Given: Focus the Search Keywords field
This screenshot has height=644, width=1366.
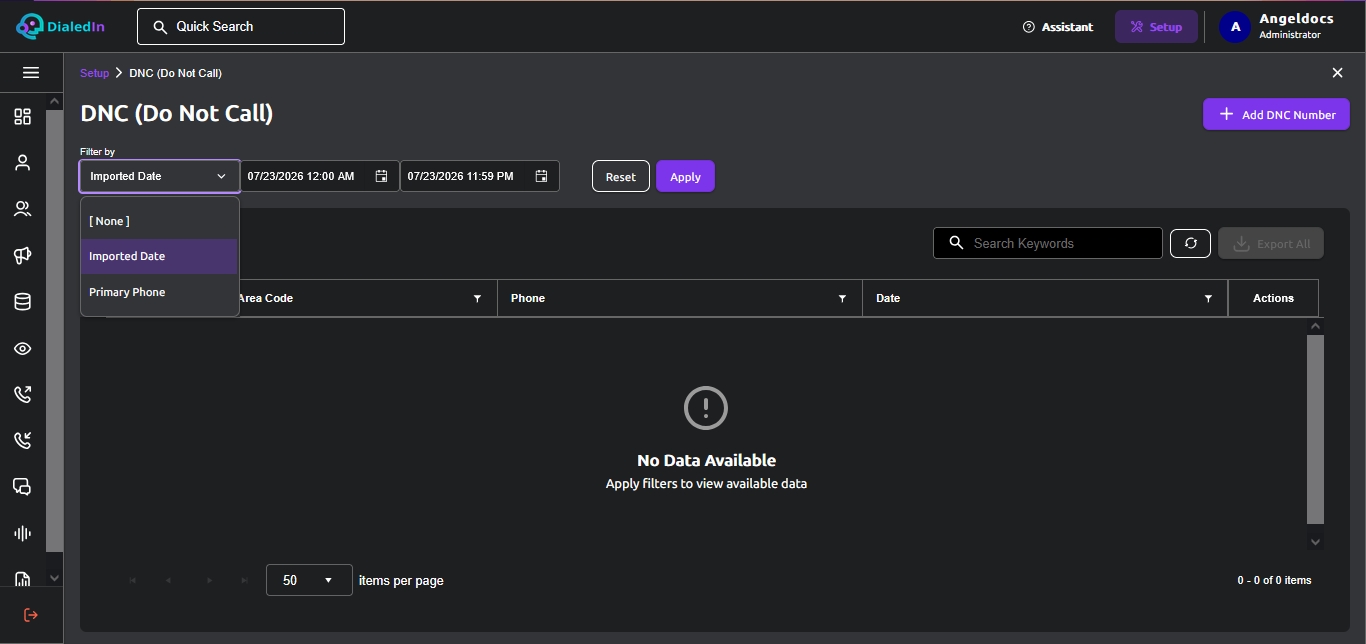Looking at the screenshot, I should (x=1048, y=243).
